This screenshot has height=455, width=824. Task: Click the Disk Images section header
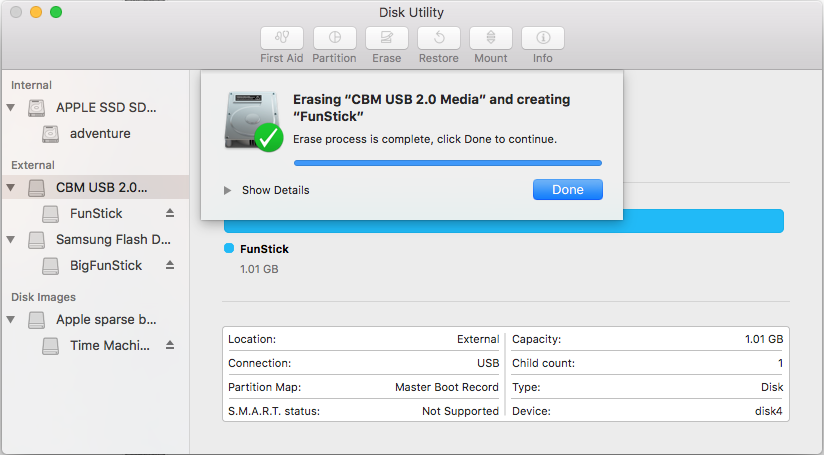44,297
